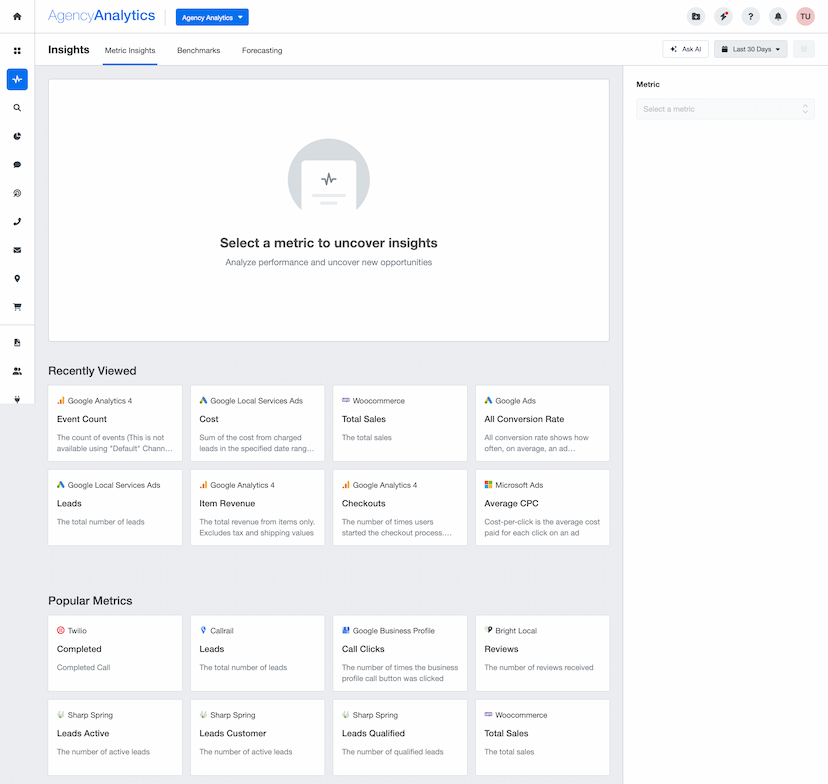Open the phone call tracking icon in sidebar
Image resolution: width=828 pixels, height=784 pixels.
click(x=17, y=222)
